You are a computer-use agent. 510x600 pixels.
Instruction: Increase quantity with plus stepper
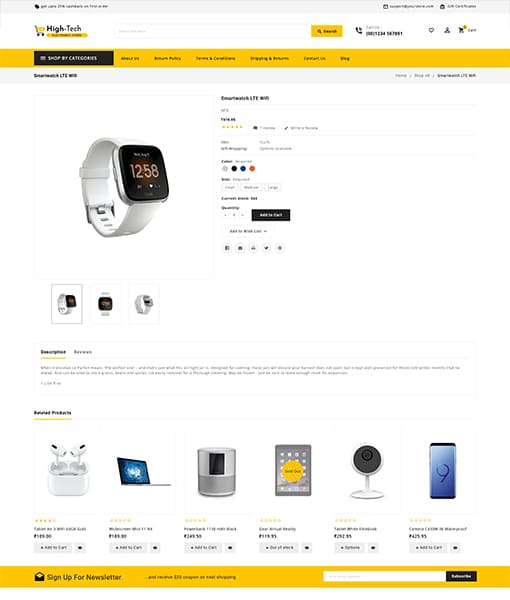(x=242, y=215)
